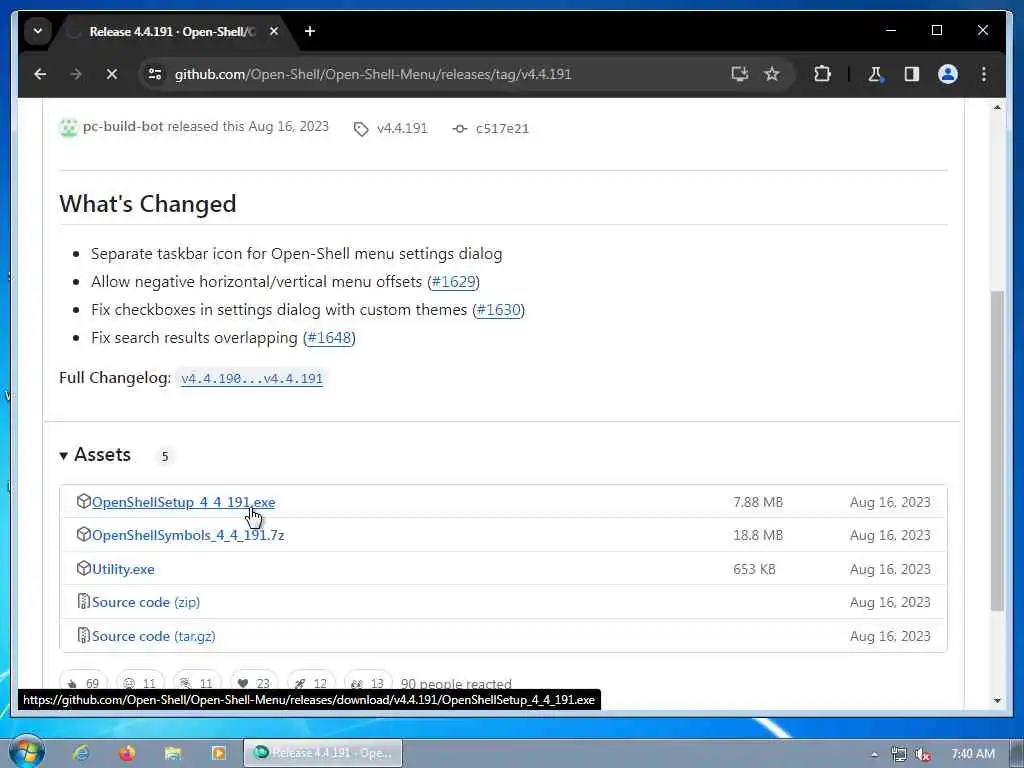The height and width of the screenshot is (768, 1024).
Task: Show hidden tray icons arrow
Action: coord(874,754)
